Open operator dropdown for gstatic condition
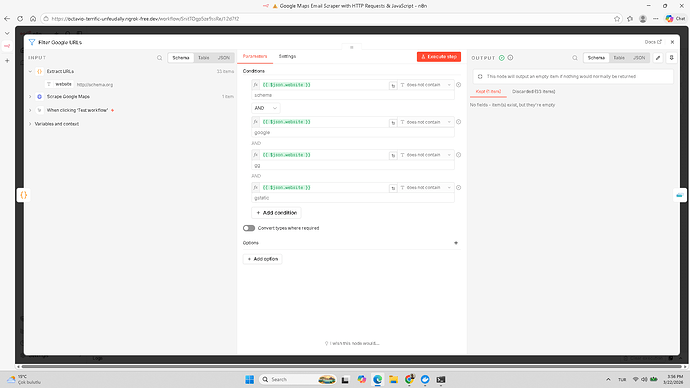The width and height of the screenshot is (690, 388). [426, 187]
